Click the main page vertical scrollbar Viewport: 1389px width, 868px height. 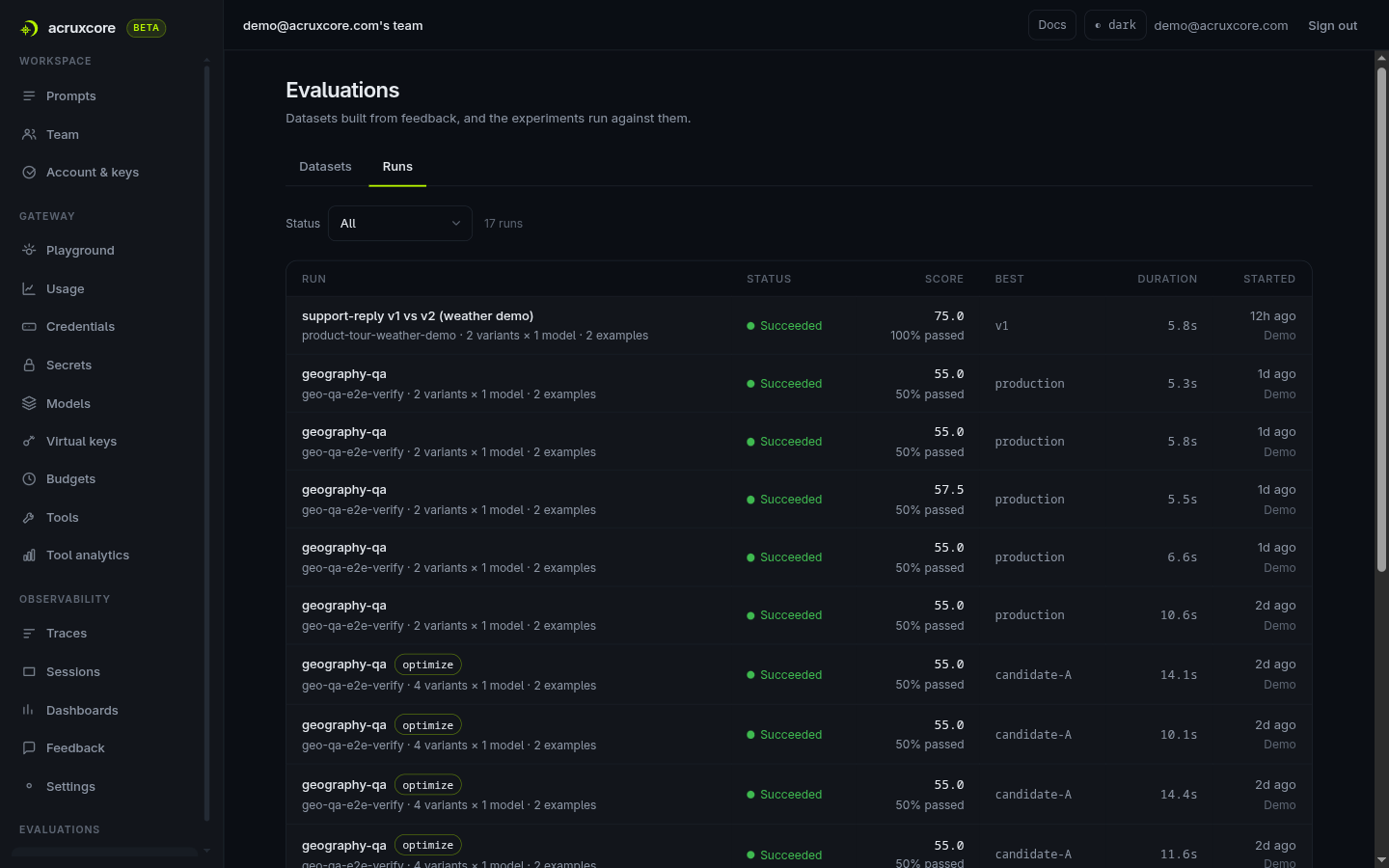[x=1381, y=318]
